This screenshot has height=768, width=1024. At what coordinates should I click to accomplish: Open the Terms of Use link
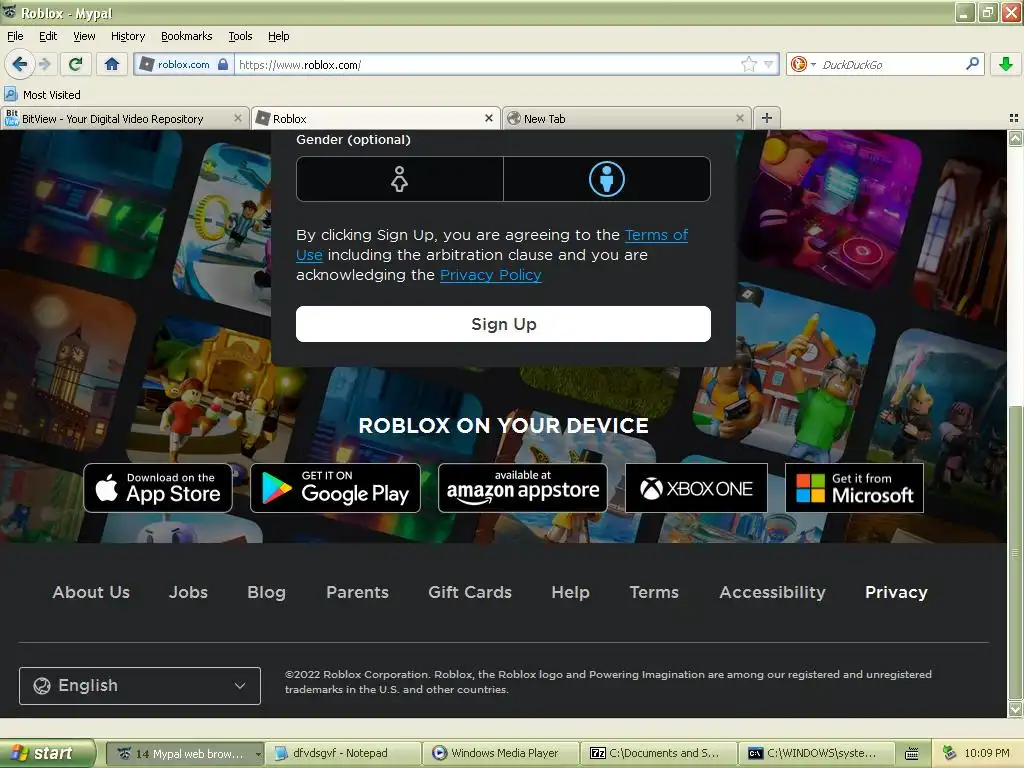tap(656, 235)
